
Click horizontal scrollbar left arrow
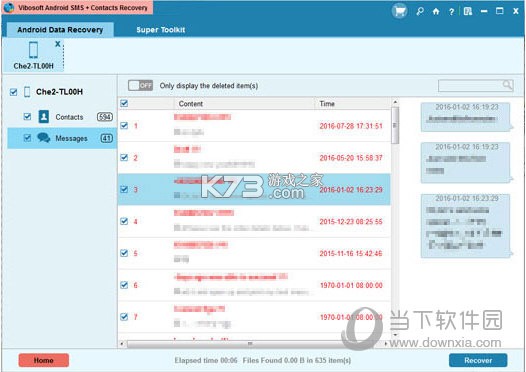tap(122, 343)
